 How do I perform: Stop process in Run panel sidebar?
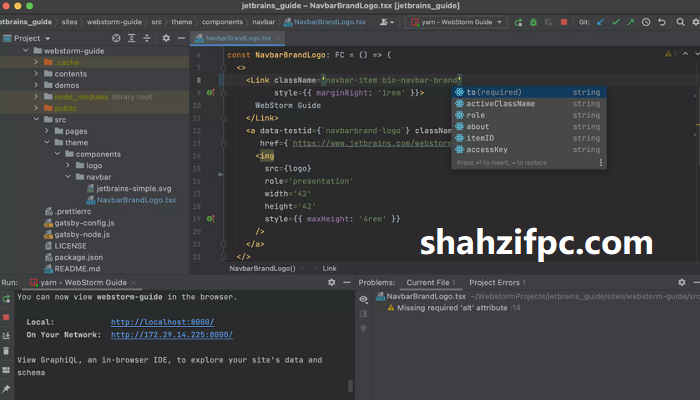(6, 317)
